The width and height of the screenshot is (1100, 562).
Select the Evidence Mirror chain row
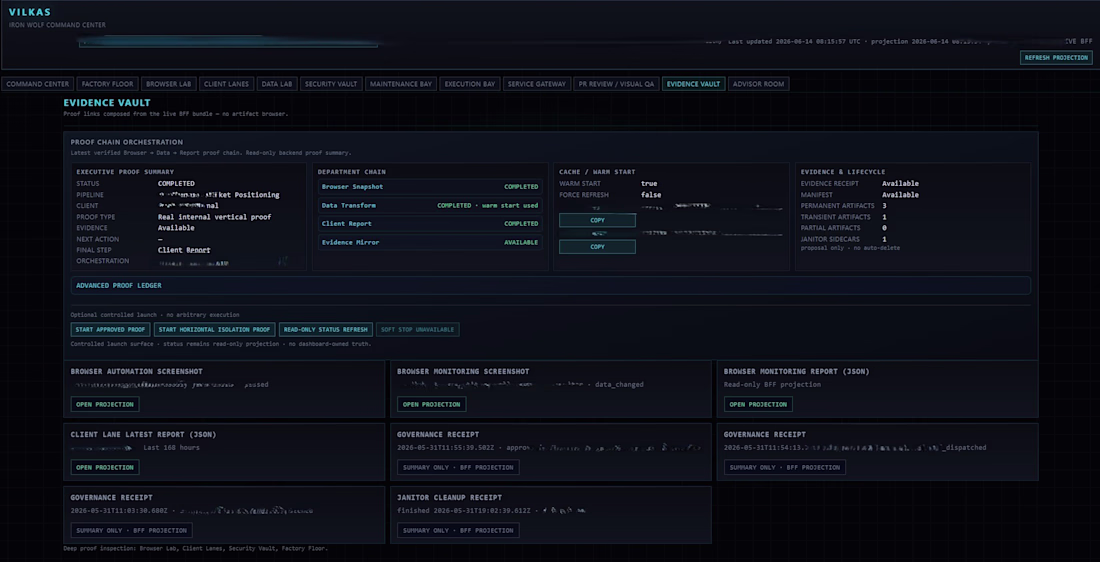point(430,242)
